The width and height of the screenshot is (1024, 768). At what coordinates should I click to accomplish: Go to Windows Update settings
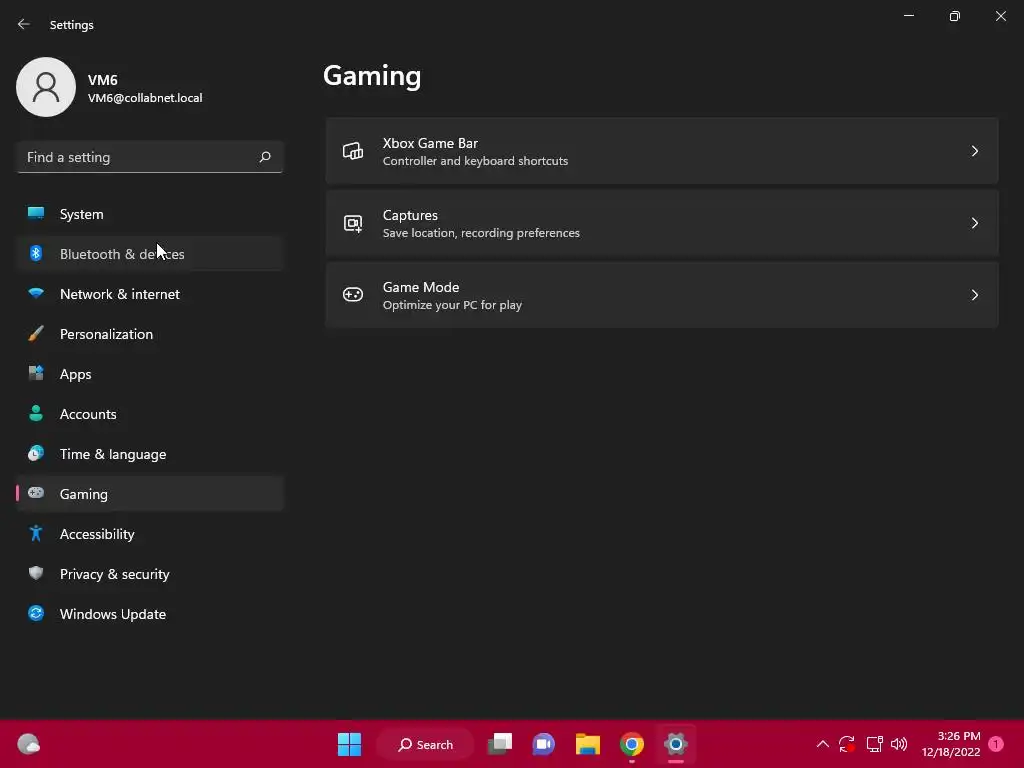coord(150,613)
